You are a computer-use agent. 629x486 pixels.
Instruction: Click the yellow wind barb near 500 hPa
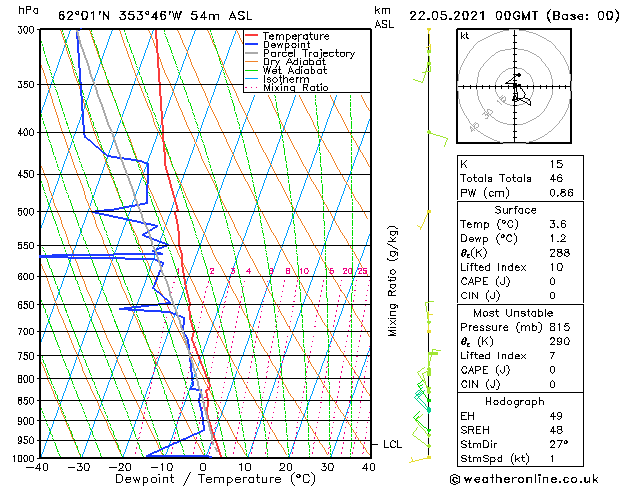click(424, 220)
